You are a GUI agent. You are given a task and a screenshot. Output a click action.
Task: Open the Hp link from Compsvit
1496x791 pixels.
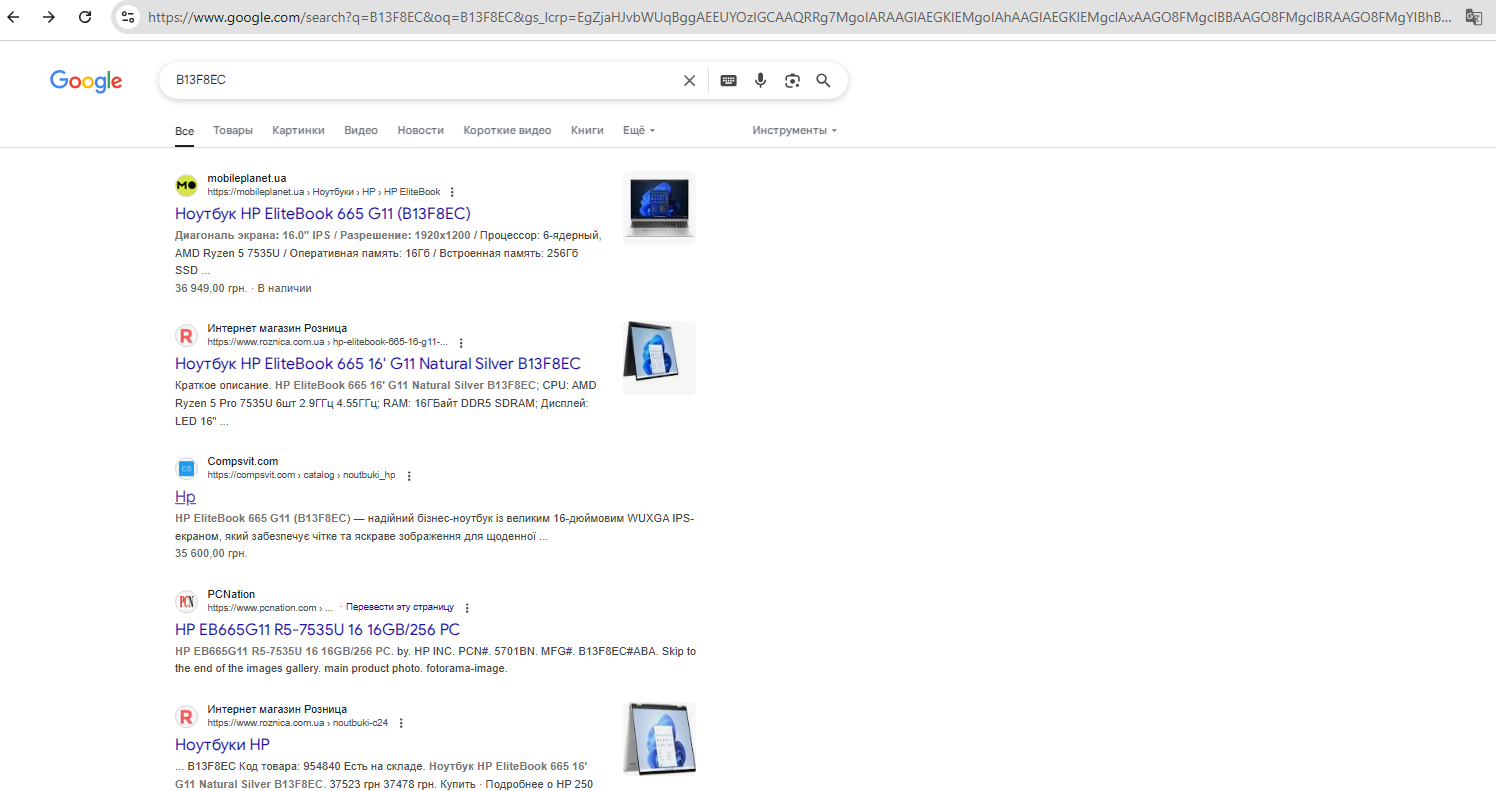[185, 497]
